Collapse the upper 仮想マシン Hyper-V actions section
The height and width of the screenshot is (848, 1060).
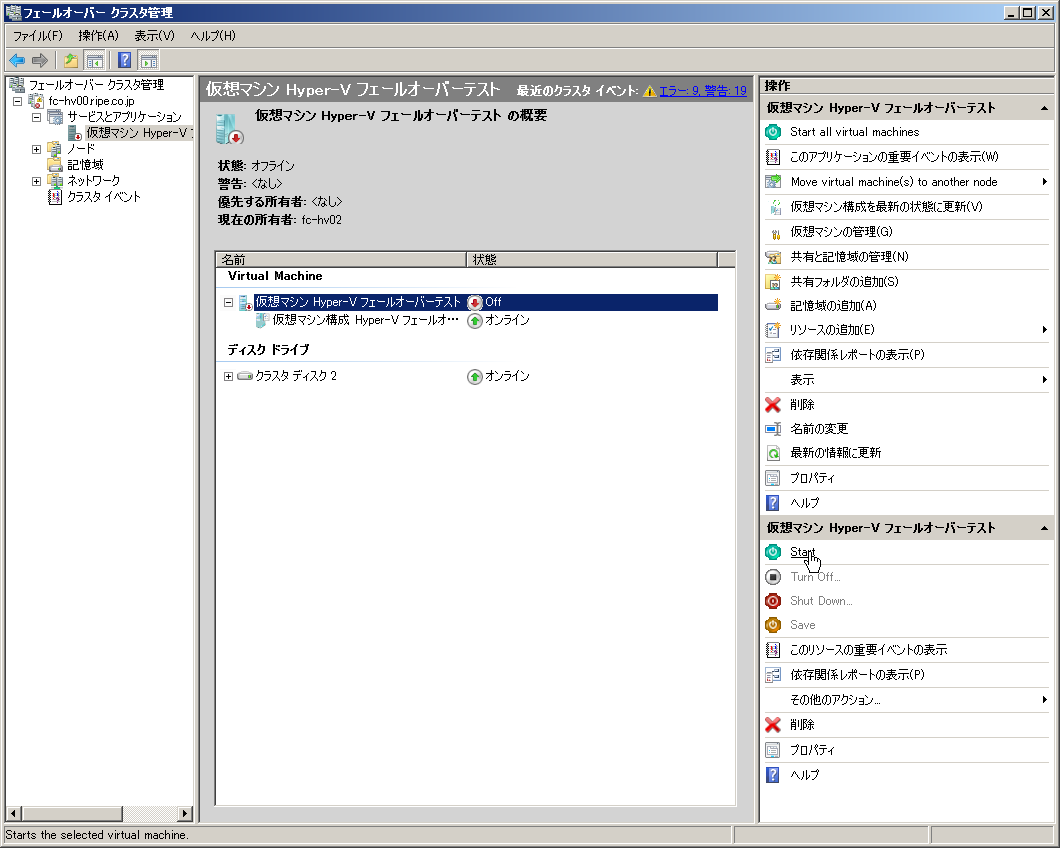(x=1044, y=108)
